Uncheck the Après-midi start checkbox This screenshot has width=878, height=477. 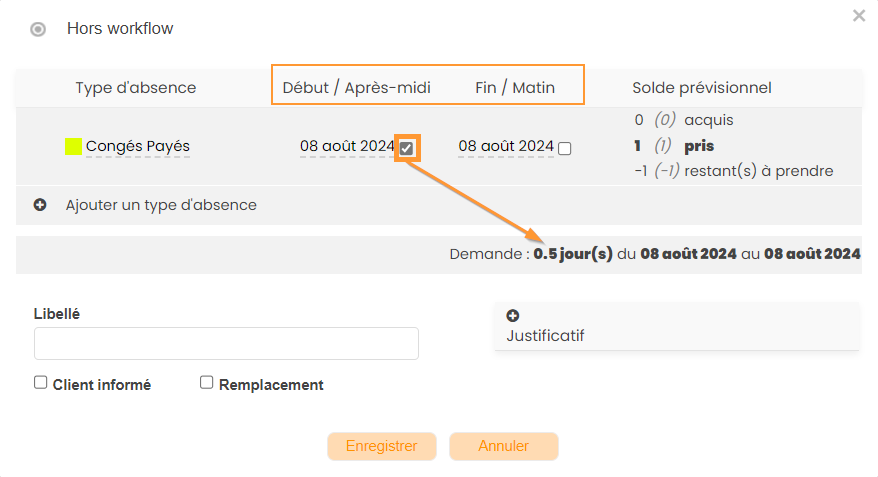pos(406,148)
